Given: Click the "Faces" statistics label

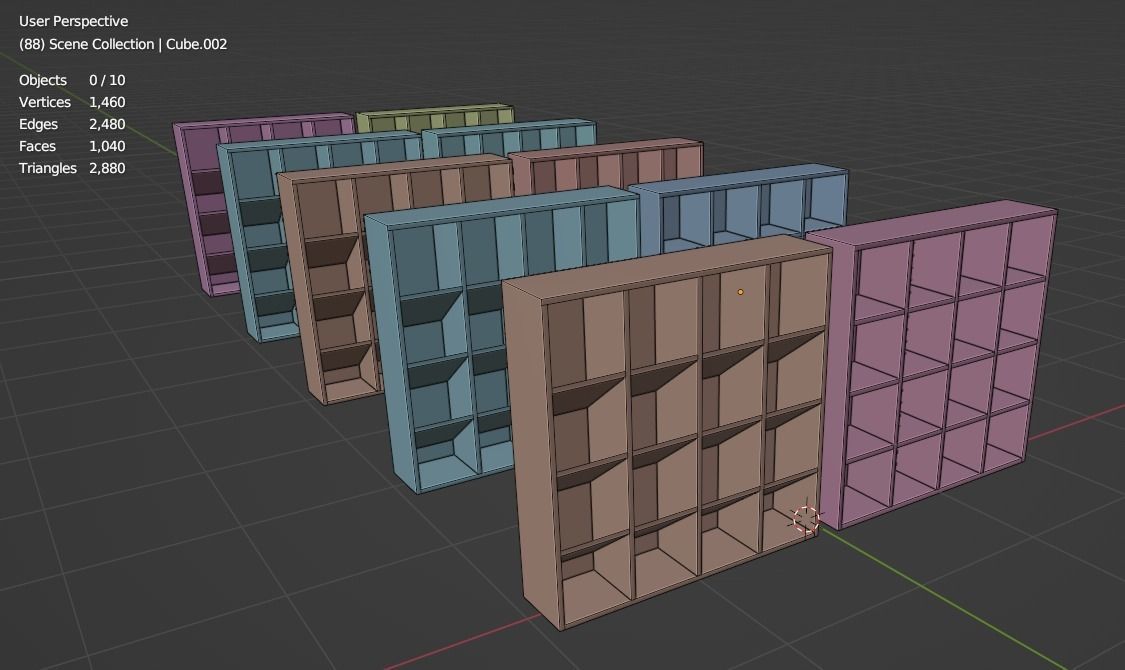Looking at the screenshot, I should click(37, 146).
